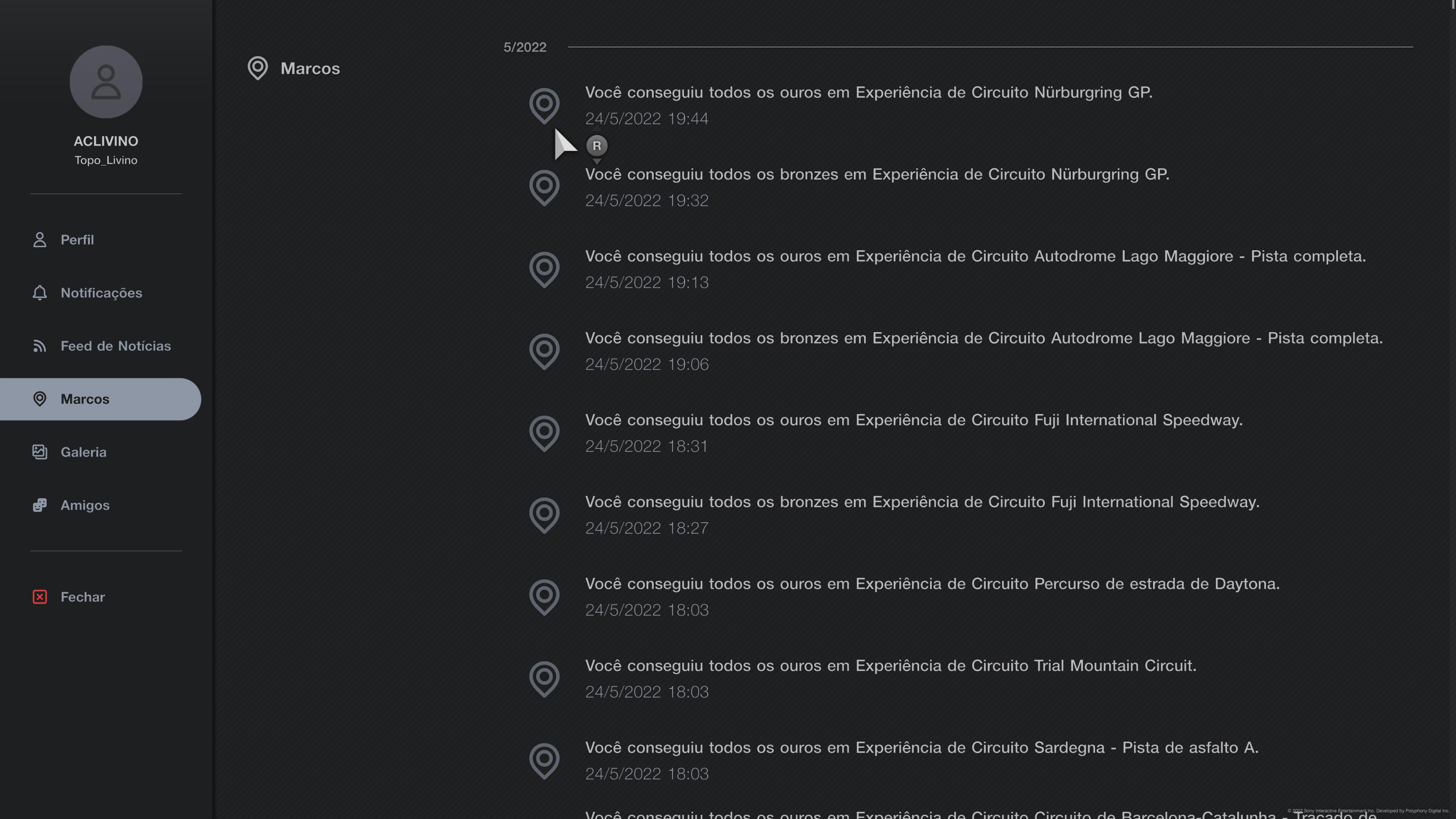The height and width of the screenshot is (819, 1456).
Task: Click pin icon for Lago Maggiore bronzes milestone
Action: [544, 351]
